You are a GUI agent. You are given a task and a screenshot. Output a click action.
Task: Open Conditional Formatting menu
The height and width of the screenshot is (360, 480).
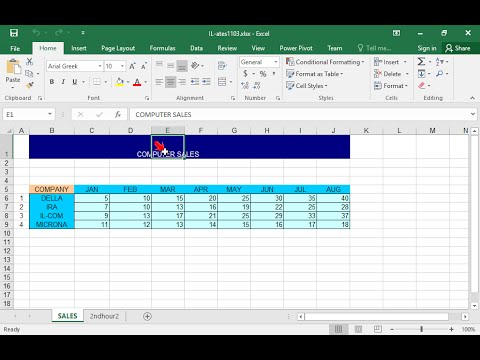pyautogui.click(x=325, y=62)
